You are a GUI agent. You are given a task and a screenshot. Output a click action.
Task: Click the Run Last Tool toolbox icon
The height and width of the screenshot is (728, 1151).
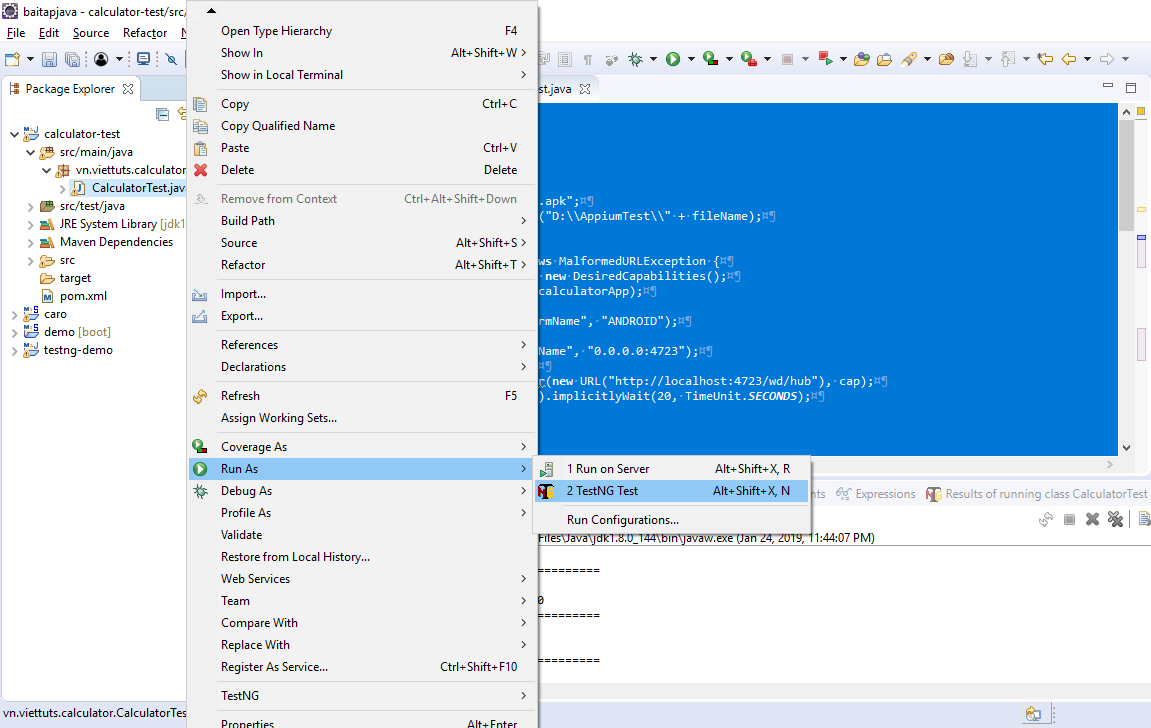pos(749,59)
